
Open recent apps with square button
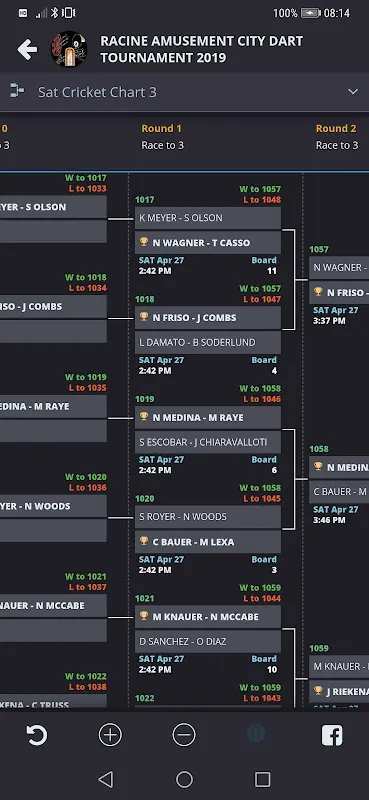click(x=262, y=779)
